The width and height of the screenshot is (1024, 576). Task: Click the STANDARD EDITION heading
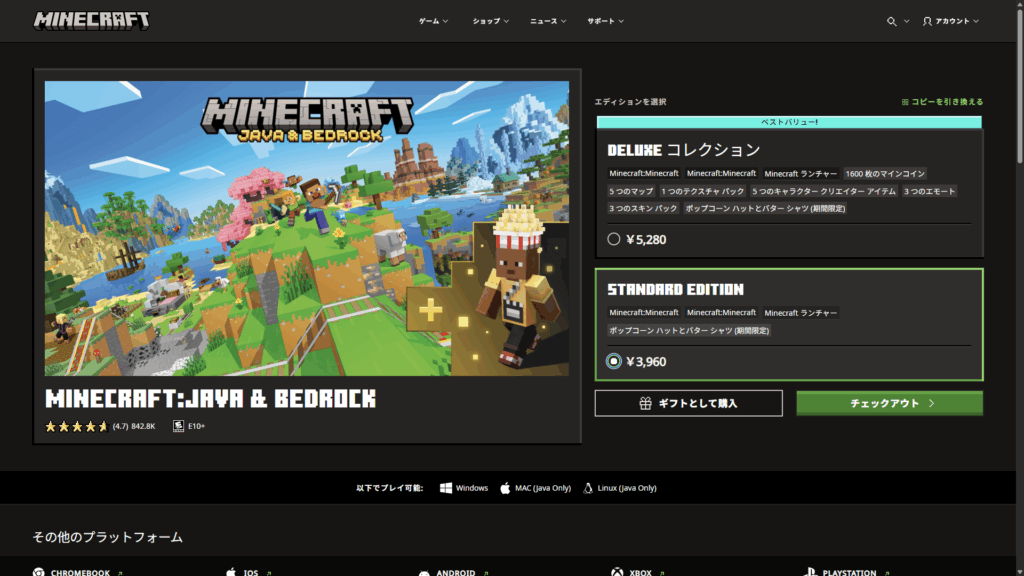675,289
